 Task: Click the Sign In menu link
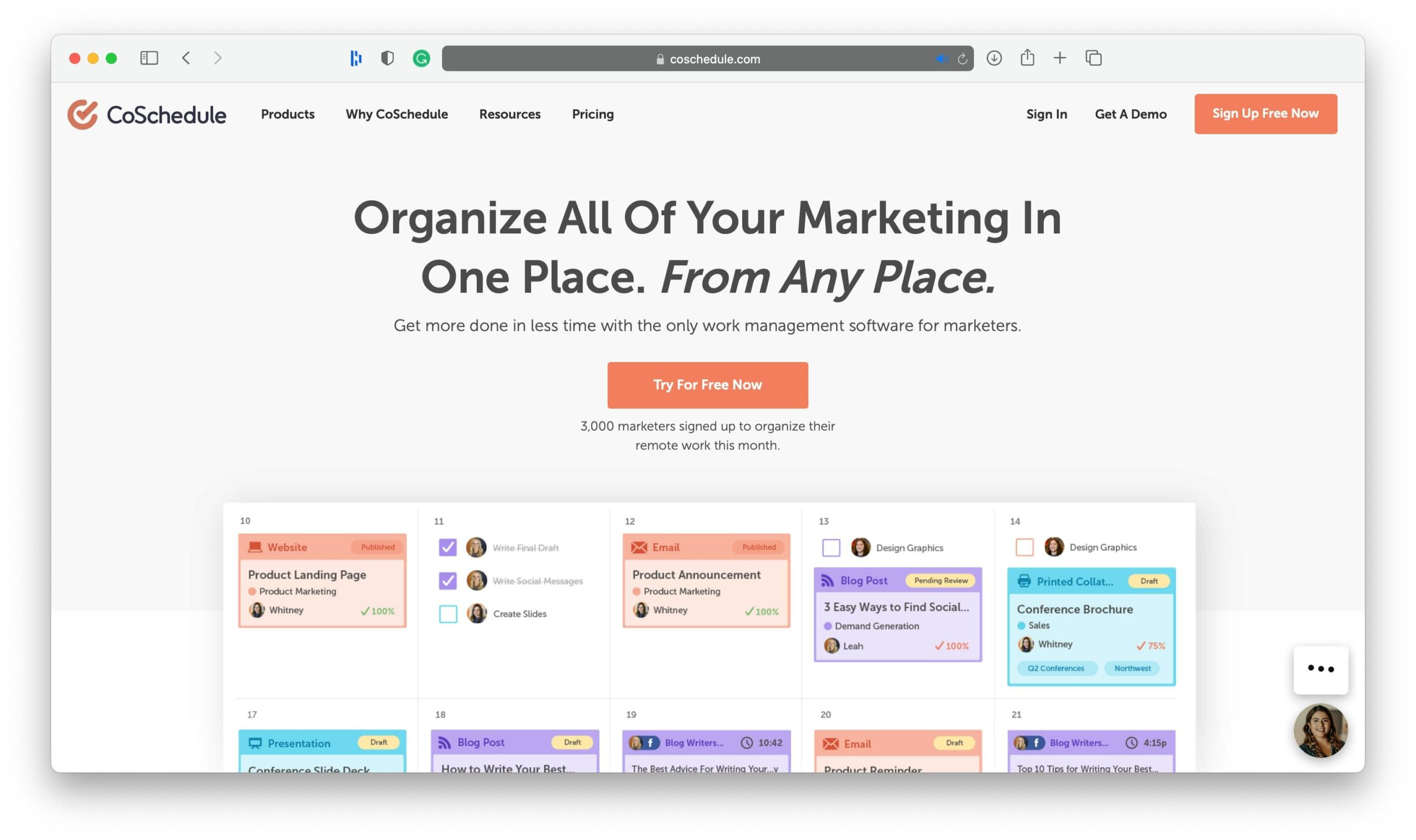(x=1046, y=113)
